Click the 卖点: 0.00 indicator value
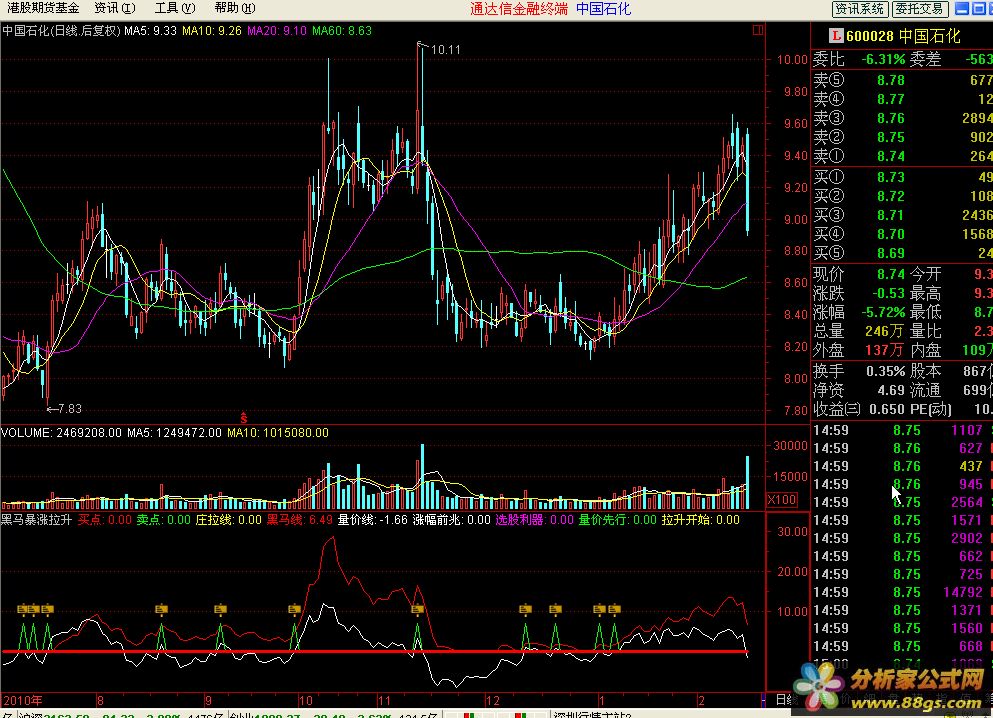The width and height of the screenshot is (993, 718). [163, 520]
